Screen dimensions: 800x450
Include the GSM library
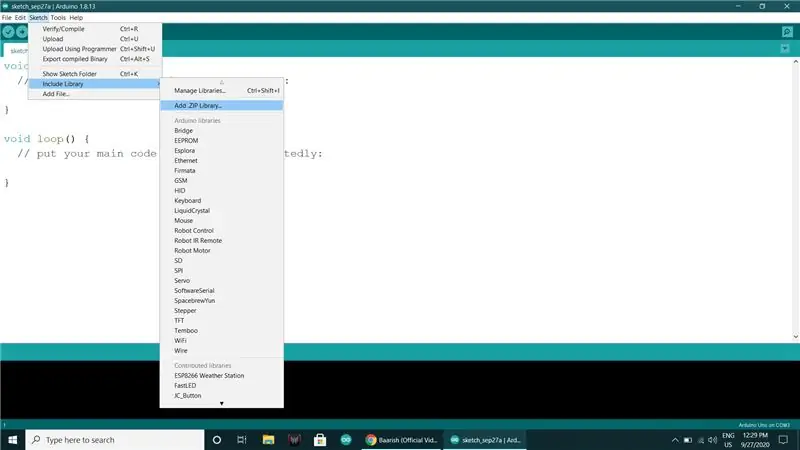221,181
